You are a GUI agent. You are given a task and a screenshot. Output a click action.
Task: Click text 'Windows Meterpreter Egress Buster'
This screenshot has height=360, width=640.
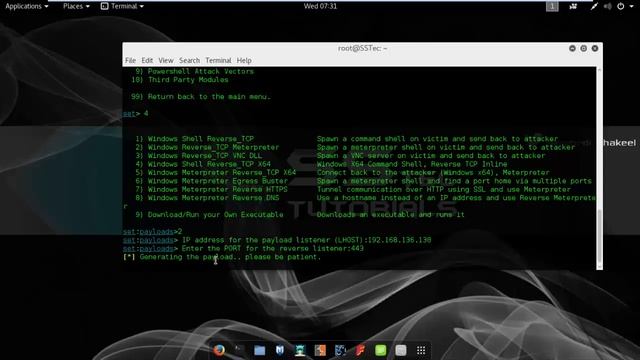click(x=218, y=181)
